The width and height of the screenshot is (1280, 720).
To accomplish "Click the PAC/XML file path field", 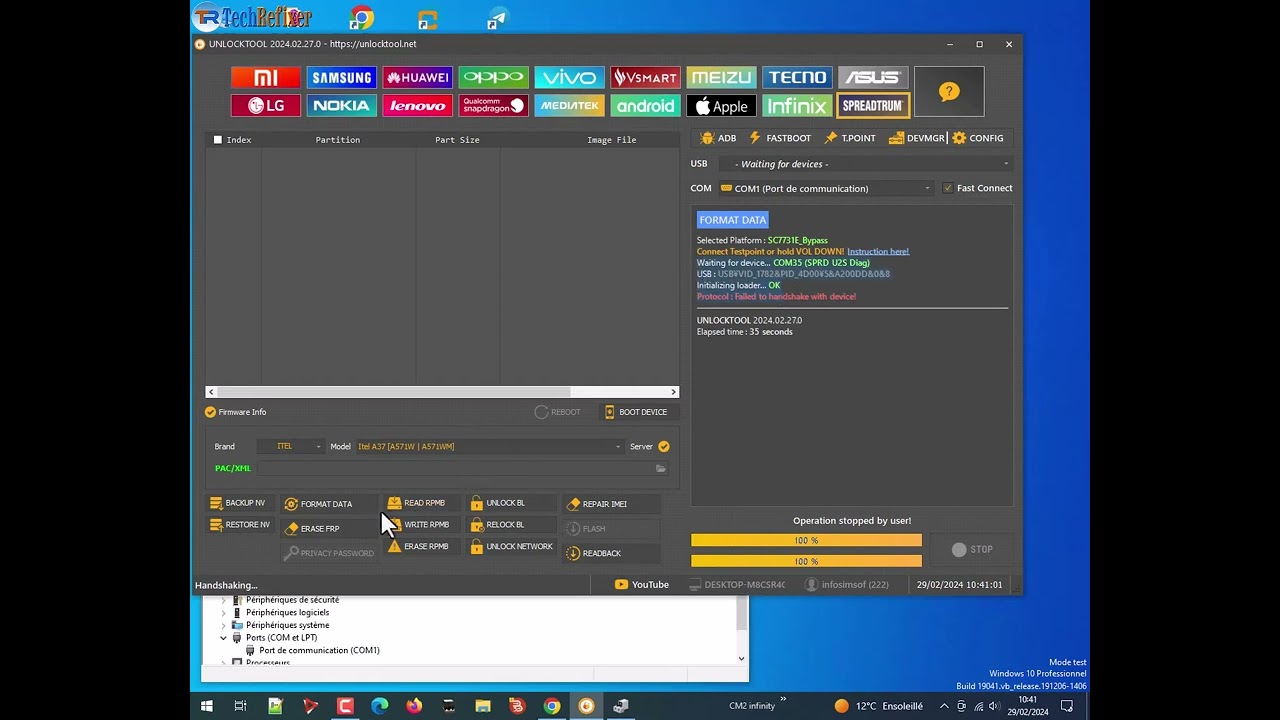I will click(x=455, y=468).
